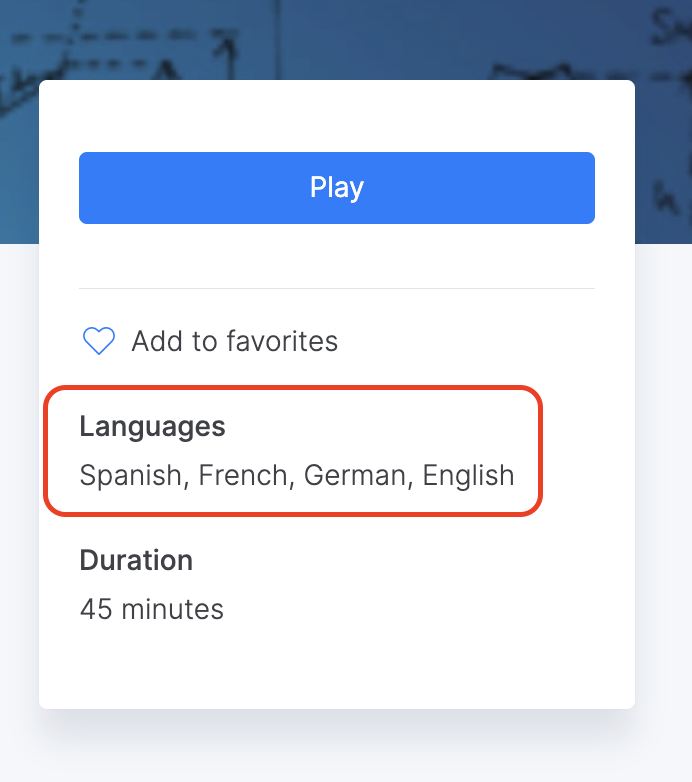The height and width of the screenshot is (782, 692).
Task: Click the horizontal divider below Play
Action: (337, 289)
